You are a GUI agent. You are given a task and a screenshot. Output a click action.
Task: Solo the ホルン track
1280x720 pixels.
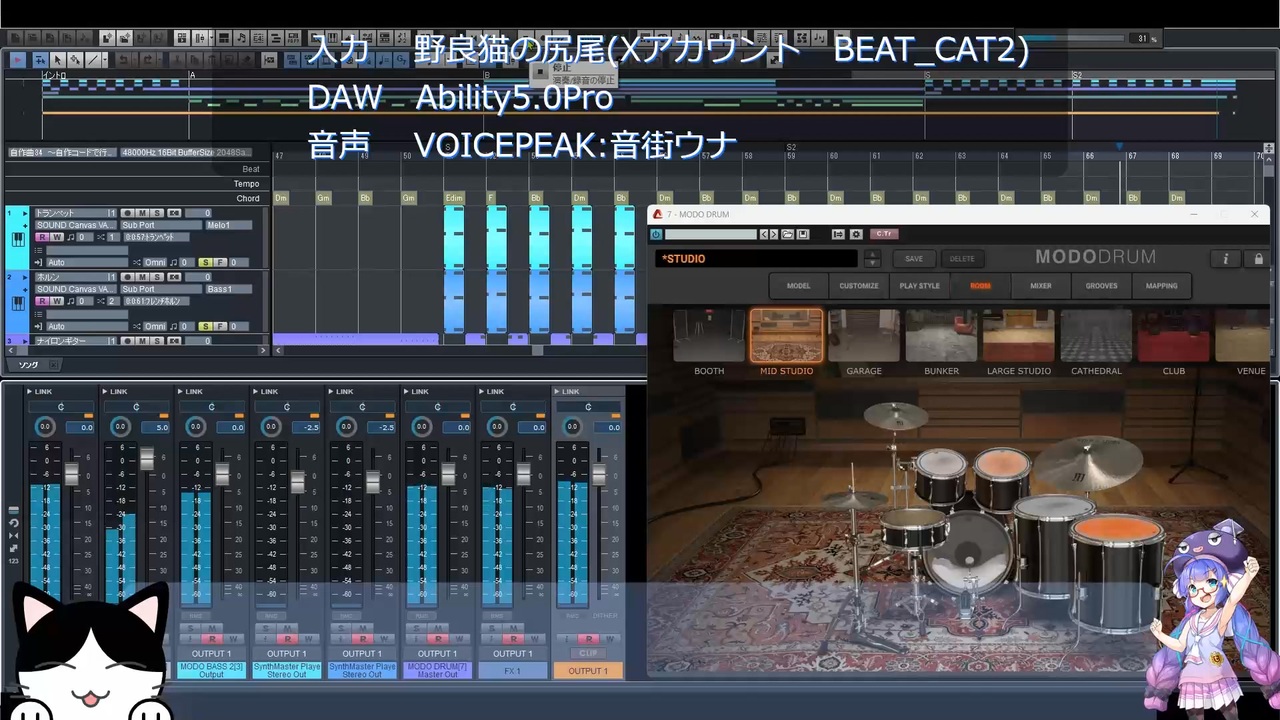click(x=157, y=277)
